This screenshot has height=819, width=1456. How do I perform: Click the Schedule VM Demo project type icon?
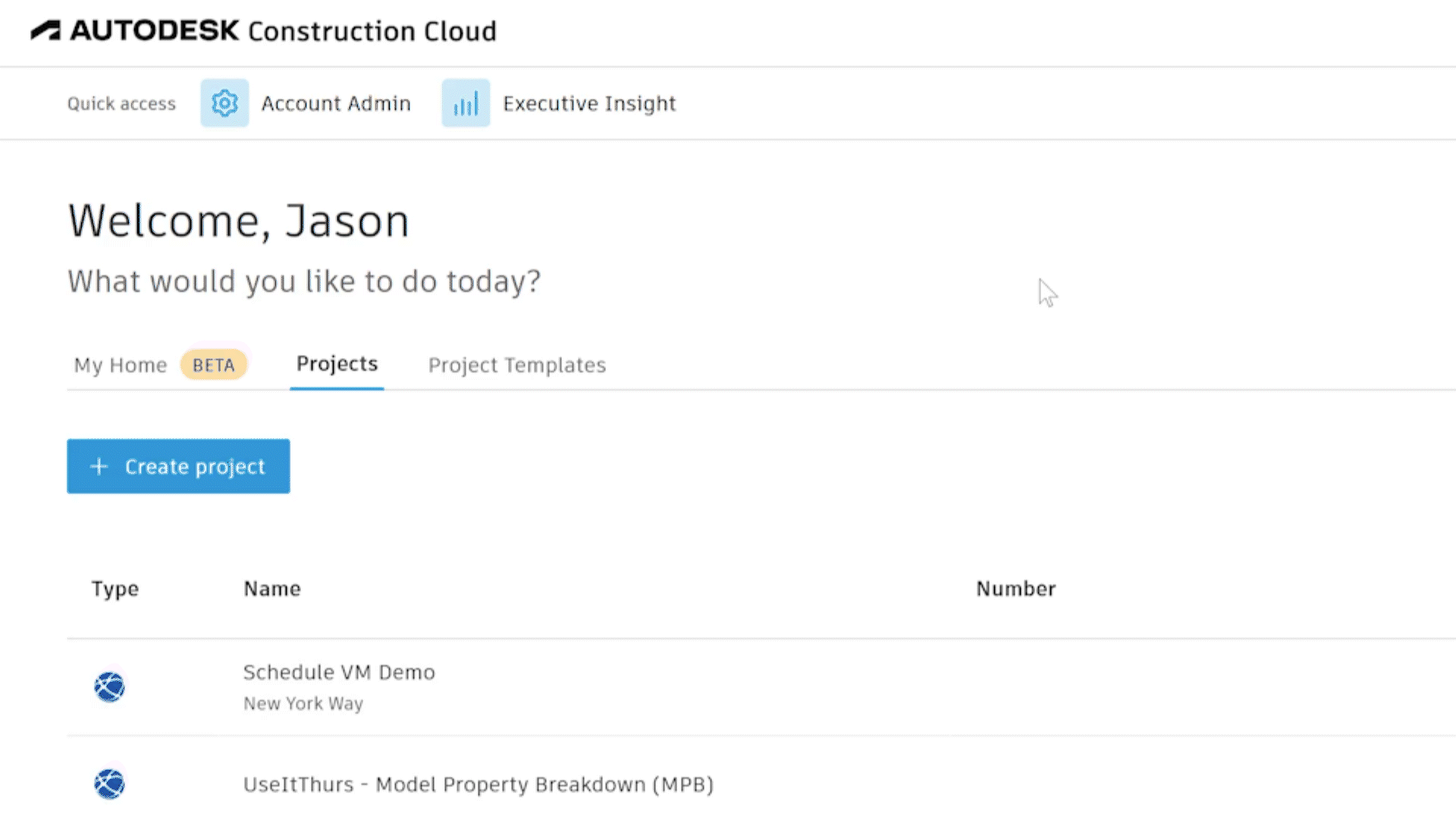pos(109,687)
